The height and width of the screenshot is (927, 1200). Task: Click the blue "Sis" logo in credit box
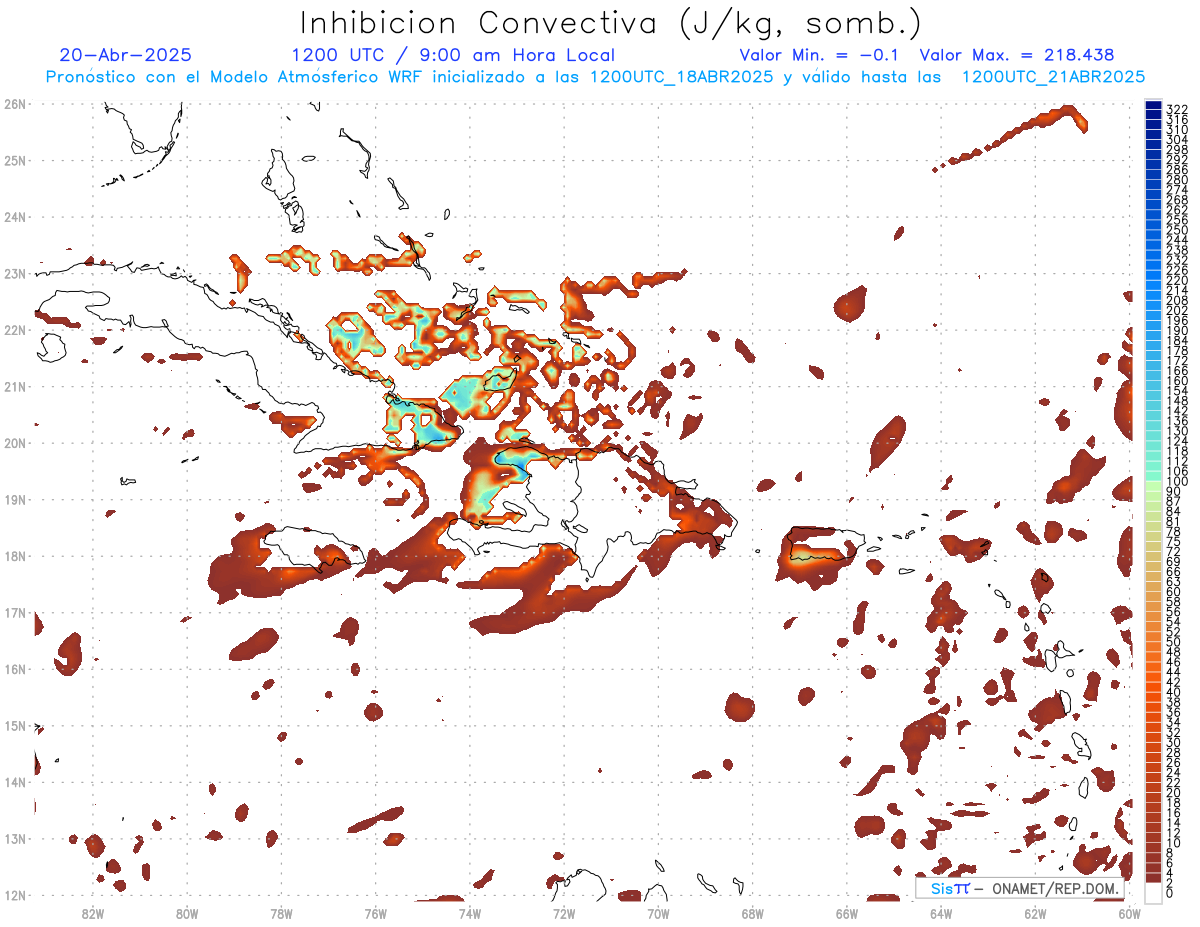[942, 888]
